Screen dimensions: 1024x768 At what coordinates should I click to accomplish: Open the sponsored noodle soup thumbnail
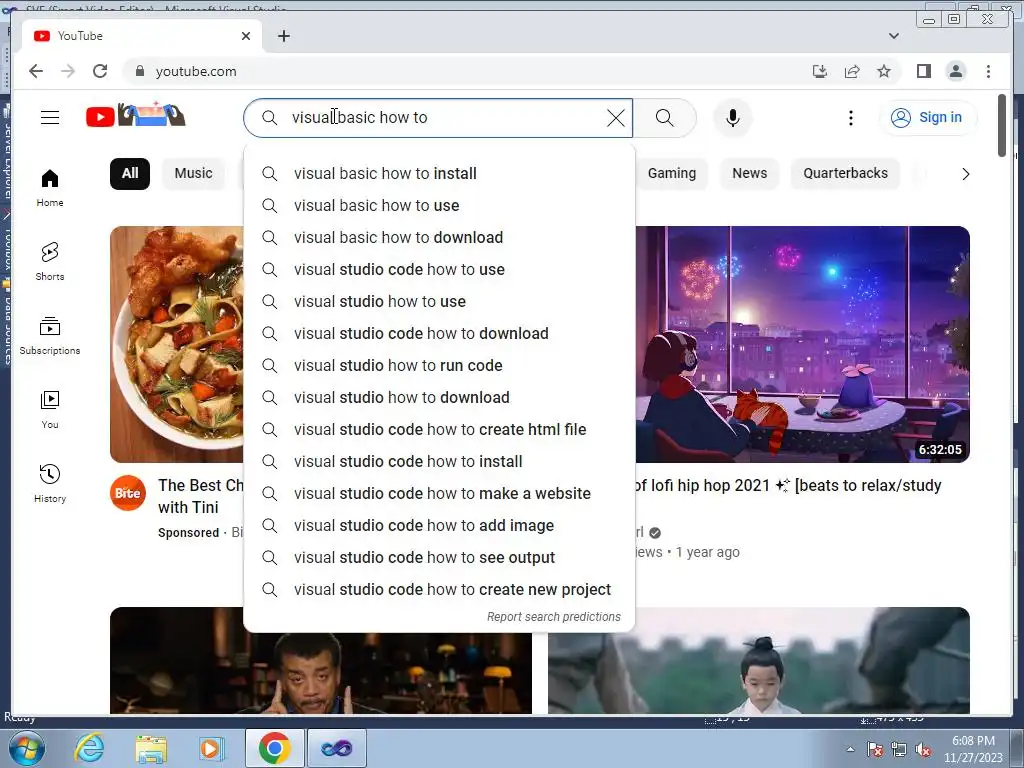pyautogui.click(x=177, y=344)
